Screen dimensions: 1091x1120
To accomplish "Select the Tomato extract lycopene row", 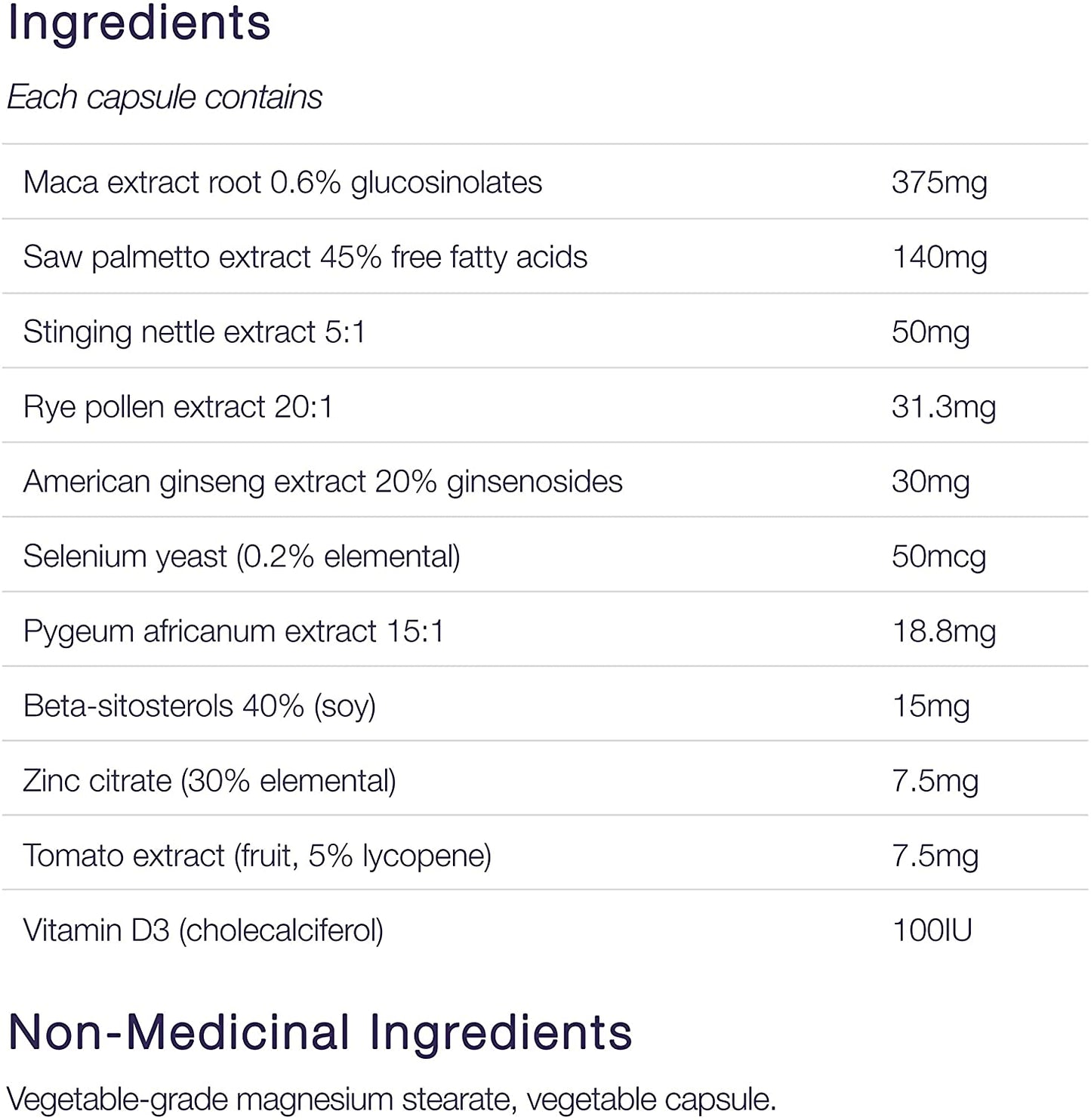I will click(x=257, y=856).
